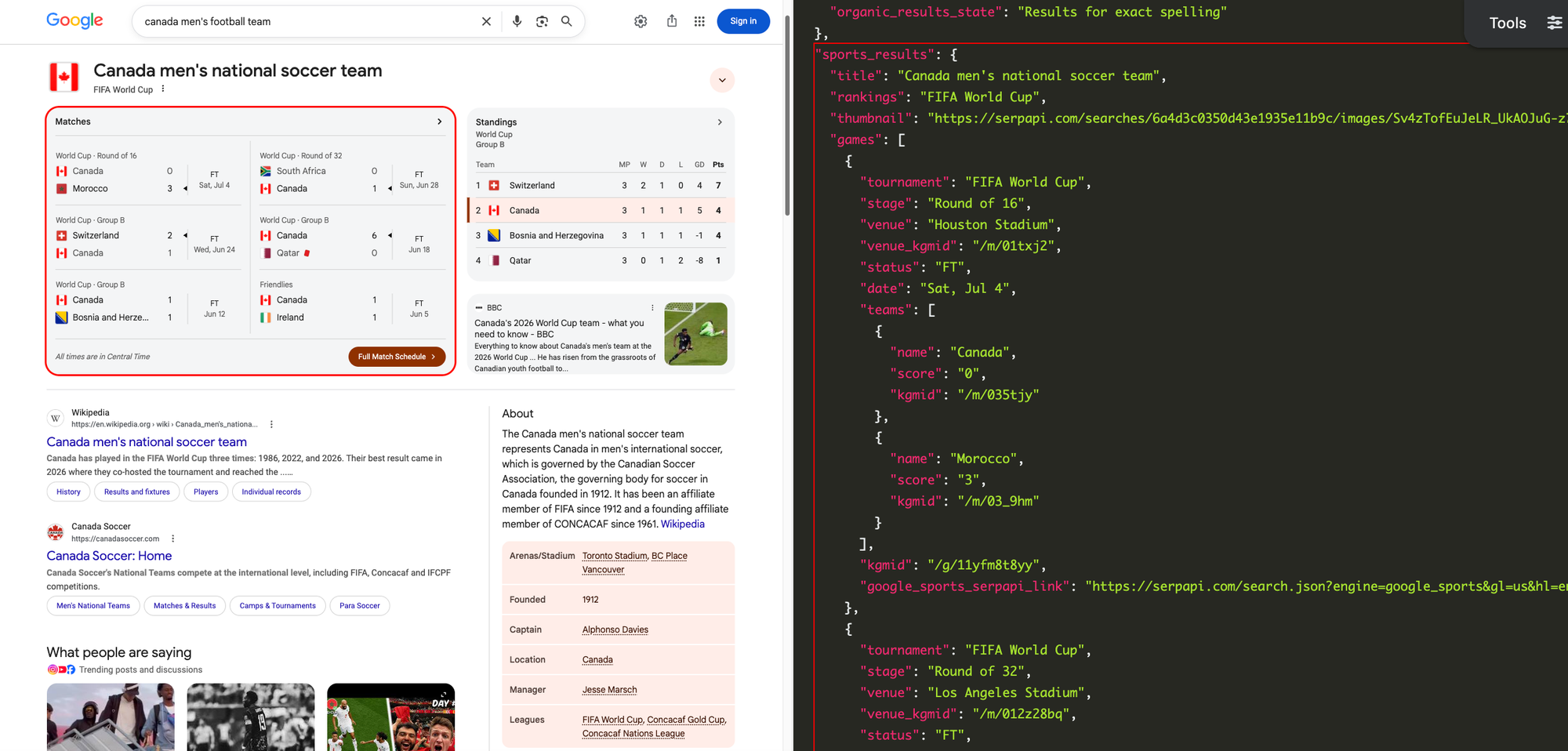Image resolution: width=1568 pixels, height=751 pixels.
Task: Click the Tools label in the JSON panel
Action: pos(1508,23)
